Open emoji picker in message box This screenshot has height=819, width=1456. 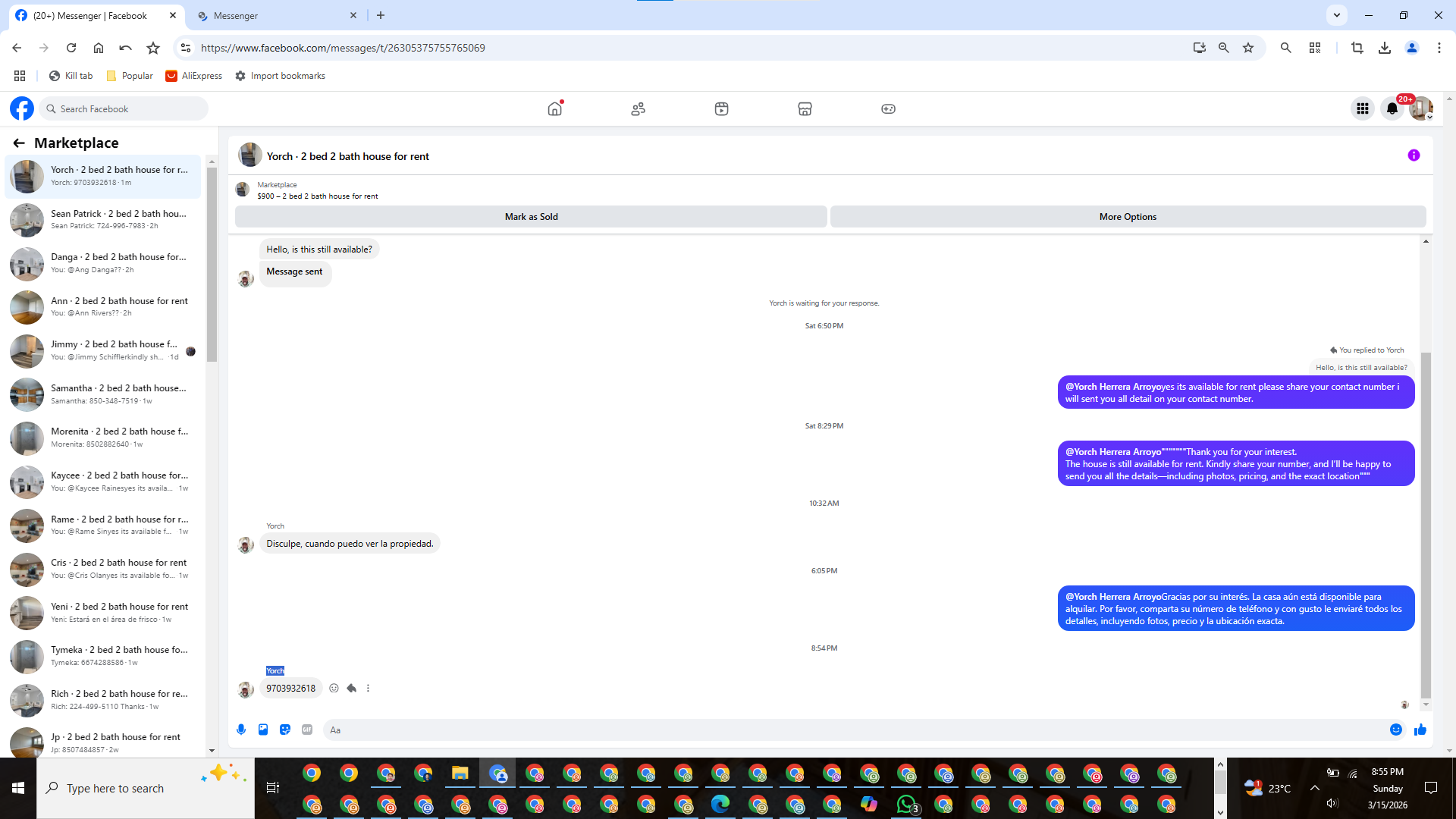click(x=1396, y=730)
